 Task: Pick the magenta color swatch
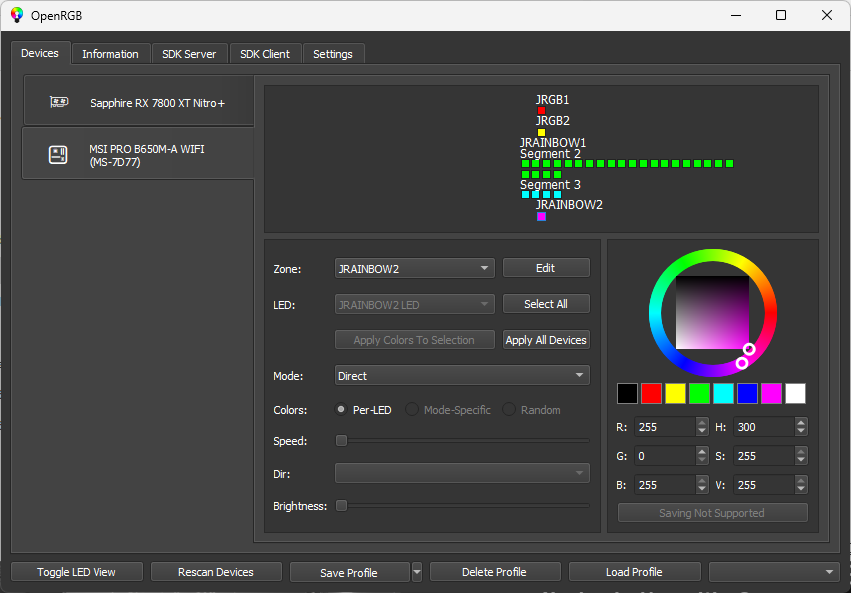(771, 393)
